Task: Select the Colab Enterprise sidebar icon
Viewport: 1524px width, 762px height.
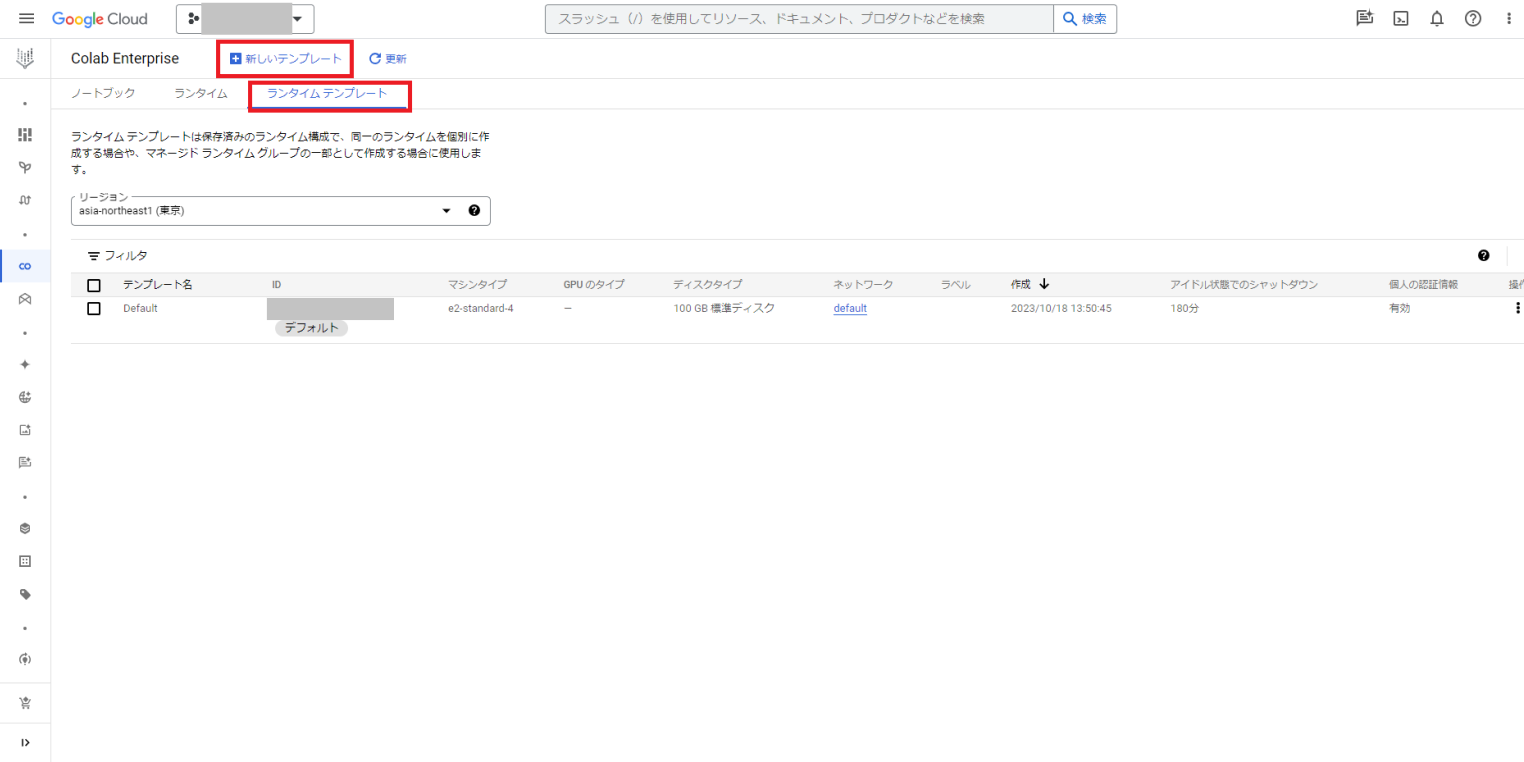Action: (x=25, y=266)
